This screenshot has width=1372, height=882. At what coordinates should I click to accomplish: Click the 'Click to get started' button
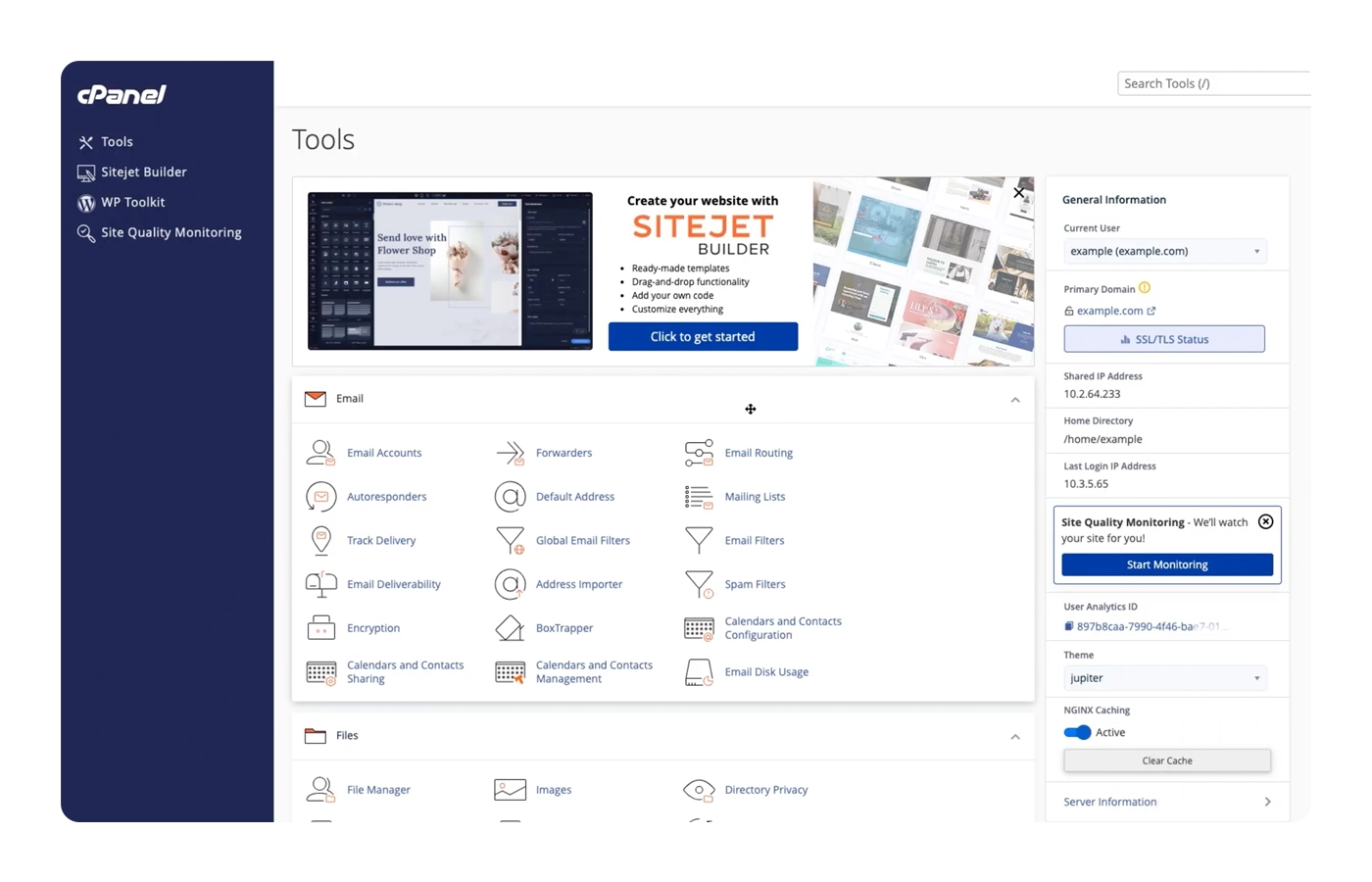pos(703,336)
